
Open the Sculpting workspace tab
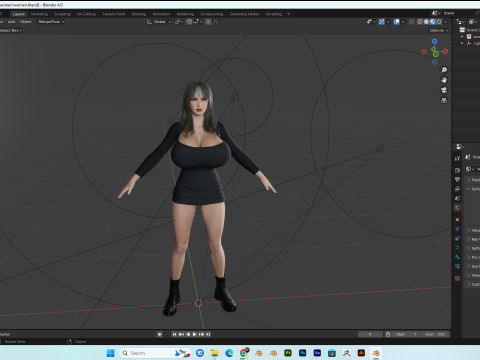[62, 14]
